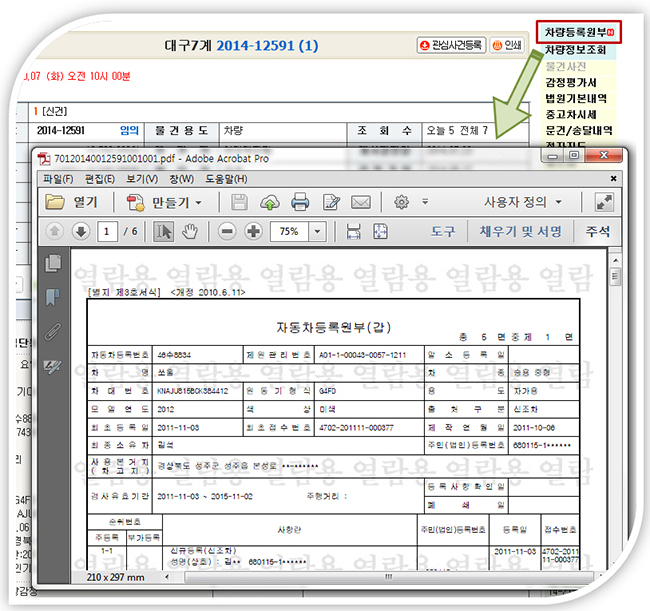Click the cloud upload icon
The width and height of the screenshot is (650, 611).
(270, 202)
